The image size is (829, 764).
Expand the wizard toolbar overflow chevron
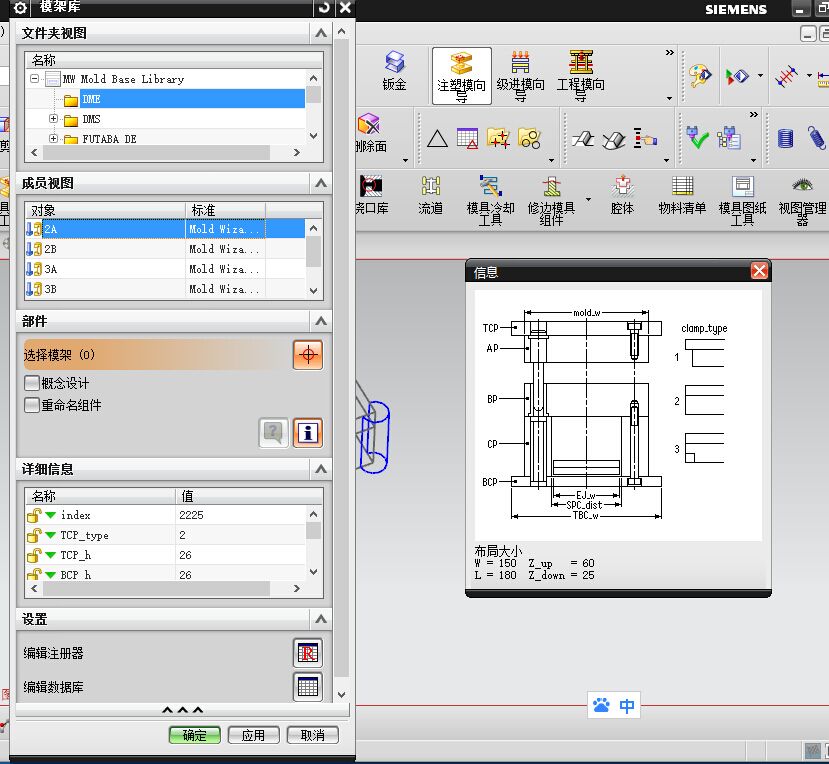tap(669, 52)
